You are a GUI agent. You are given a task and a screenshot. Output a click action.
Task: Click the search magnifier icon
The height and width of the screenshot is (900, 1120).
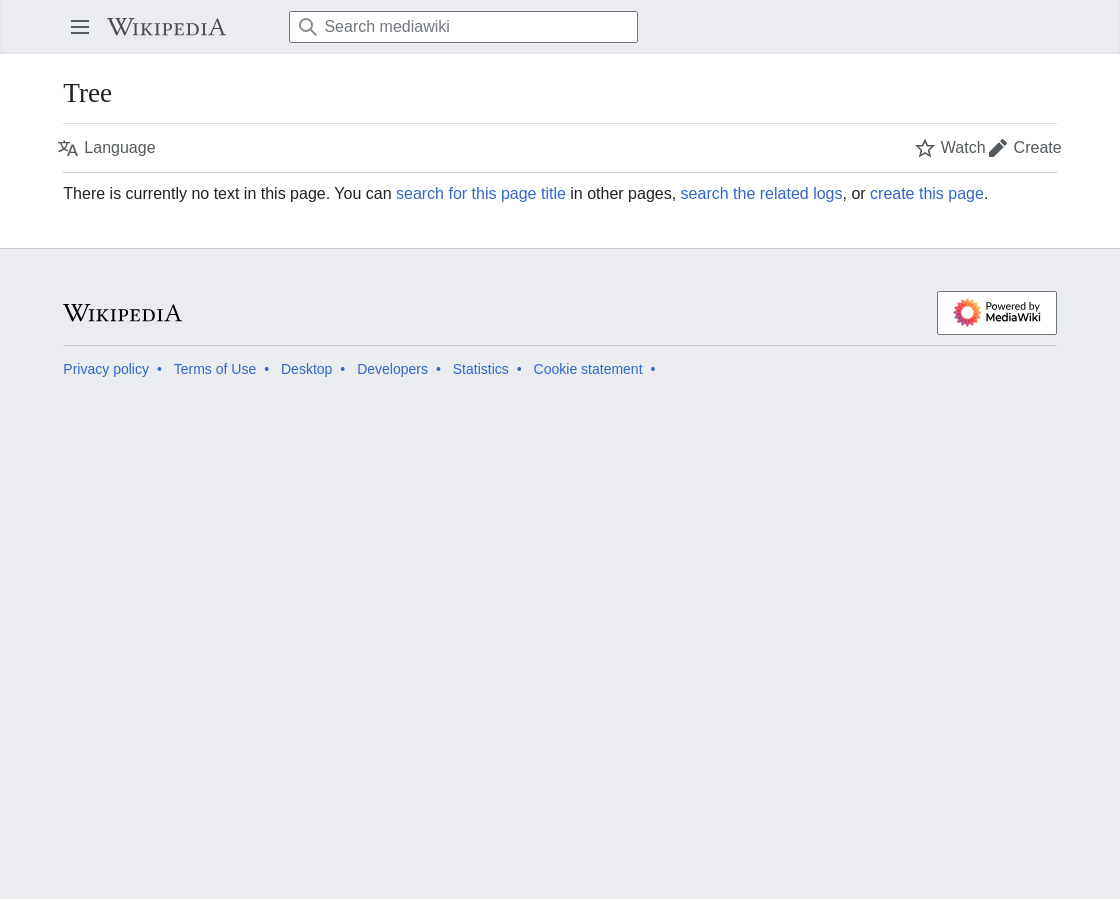307,27
